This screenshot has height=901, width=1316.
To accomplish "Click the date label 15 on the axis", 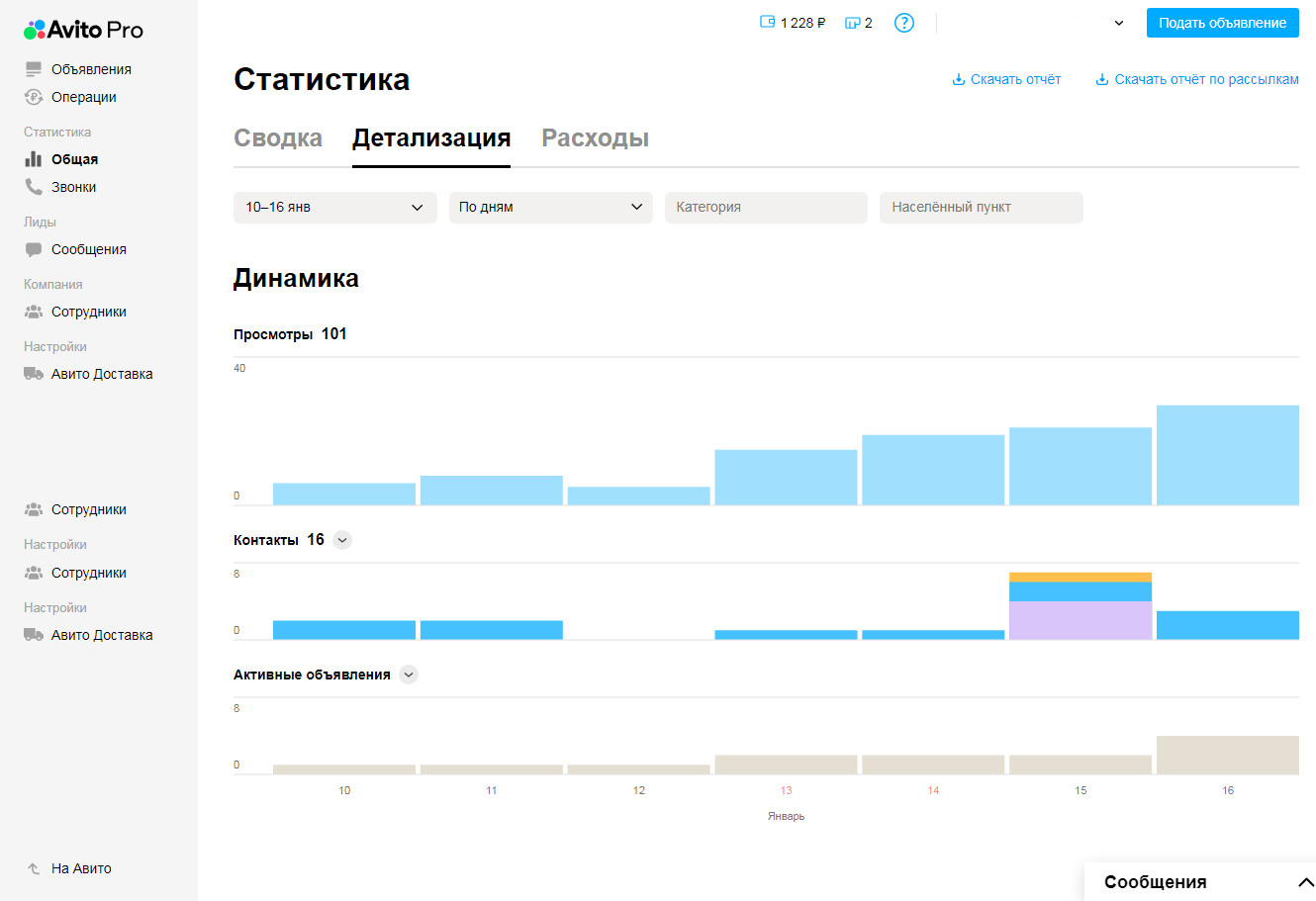I will tap(1081, 790).
